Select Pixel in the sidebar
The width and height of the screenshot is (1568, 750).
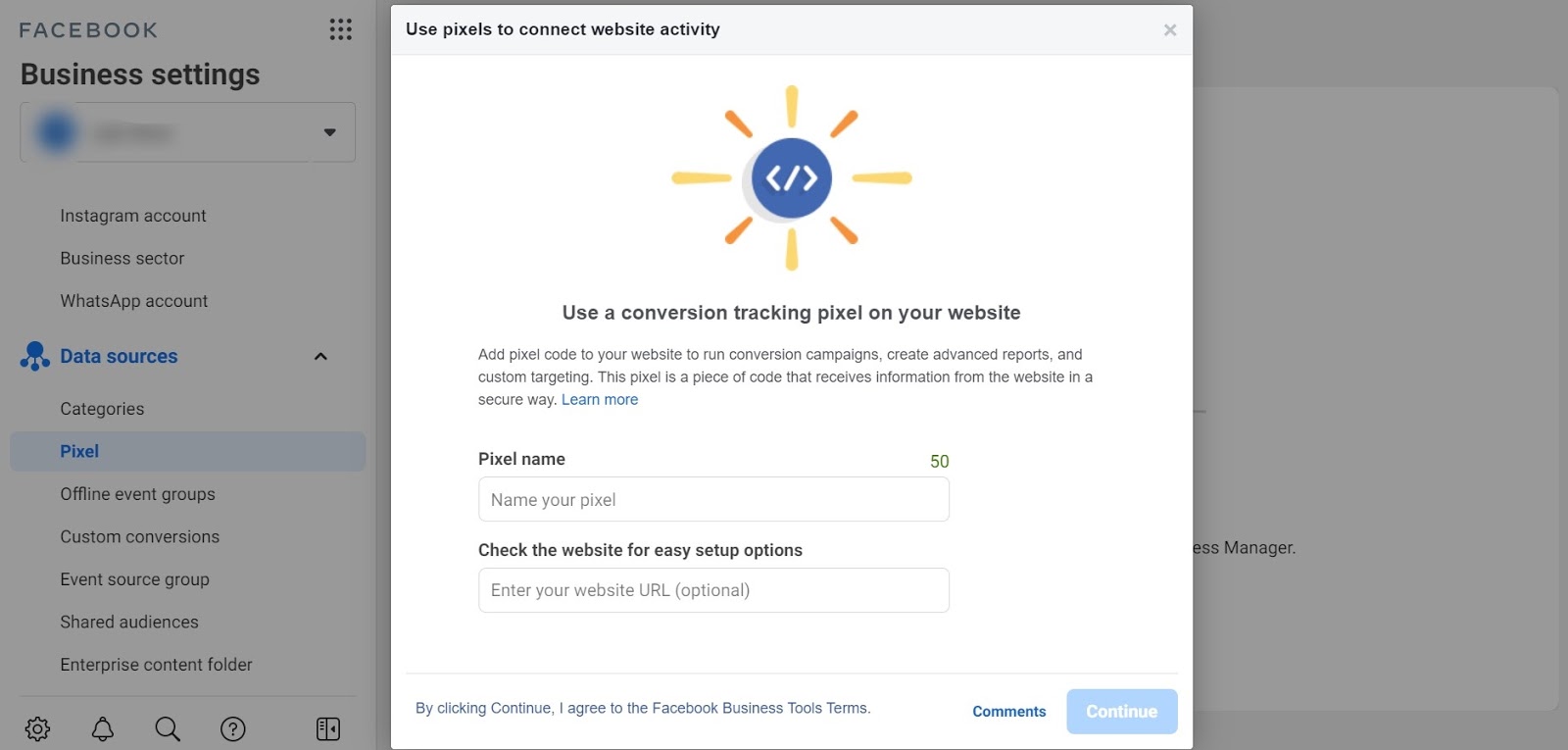pyautogui.click(x=79, y=451)
